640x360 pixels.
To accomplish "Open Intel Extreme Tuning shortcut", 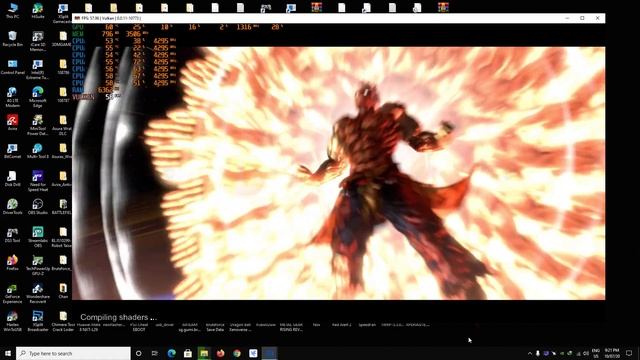I will (38, 69).
